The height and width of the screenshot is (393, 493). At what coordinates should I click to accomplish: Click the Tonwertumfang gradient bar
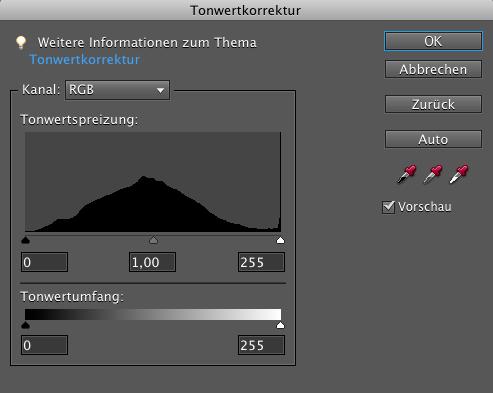point(153,315)
